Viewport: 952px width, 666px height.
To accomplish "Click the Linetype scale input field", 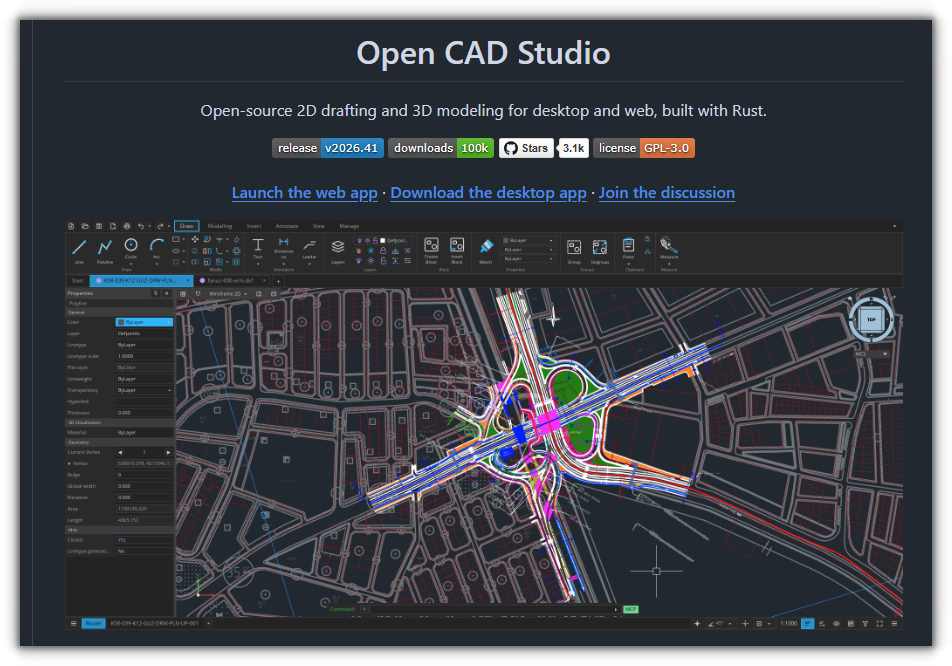I will tap(144, 356).
